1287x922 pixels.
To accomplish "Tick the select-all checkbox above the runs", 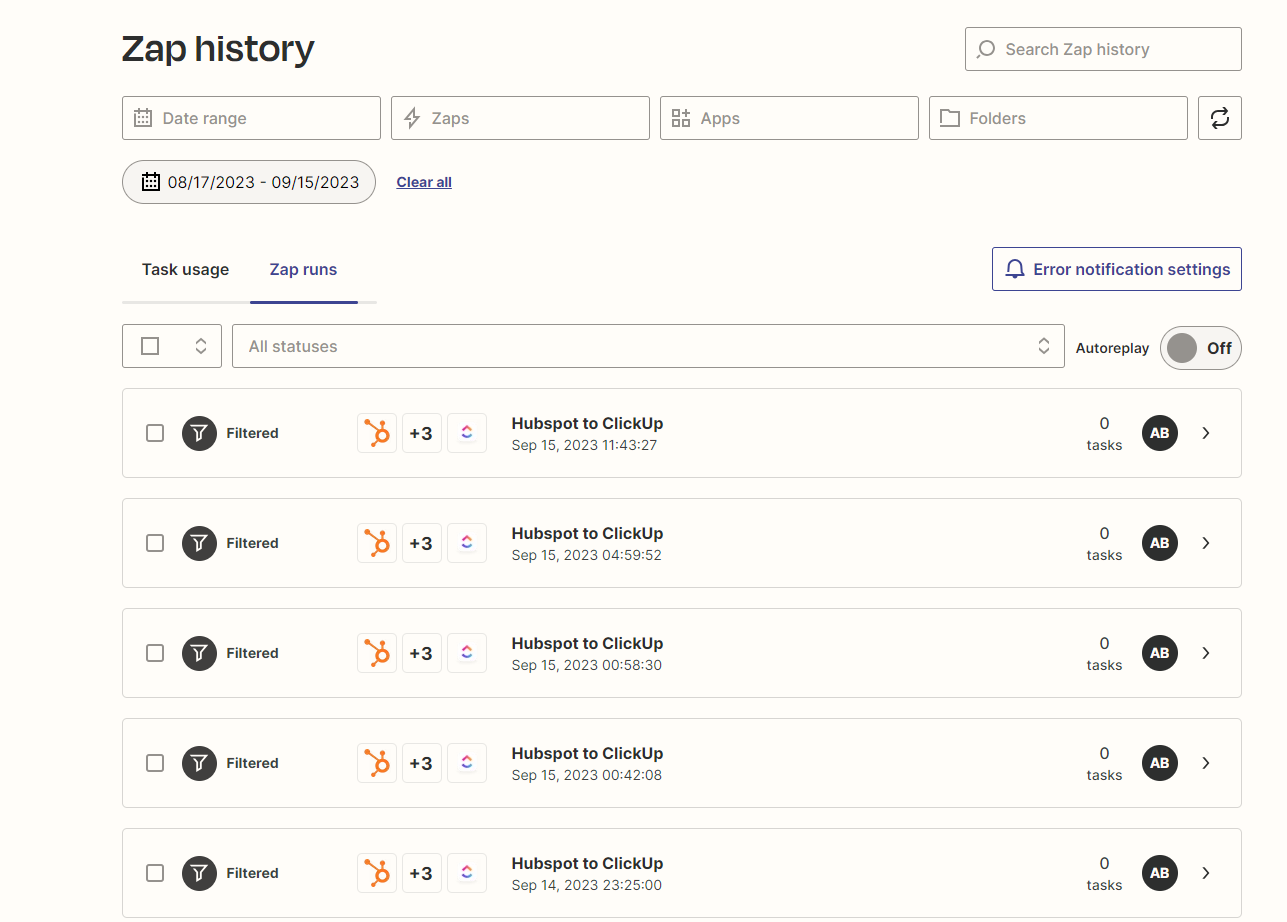I will coord(150,346).
